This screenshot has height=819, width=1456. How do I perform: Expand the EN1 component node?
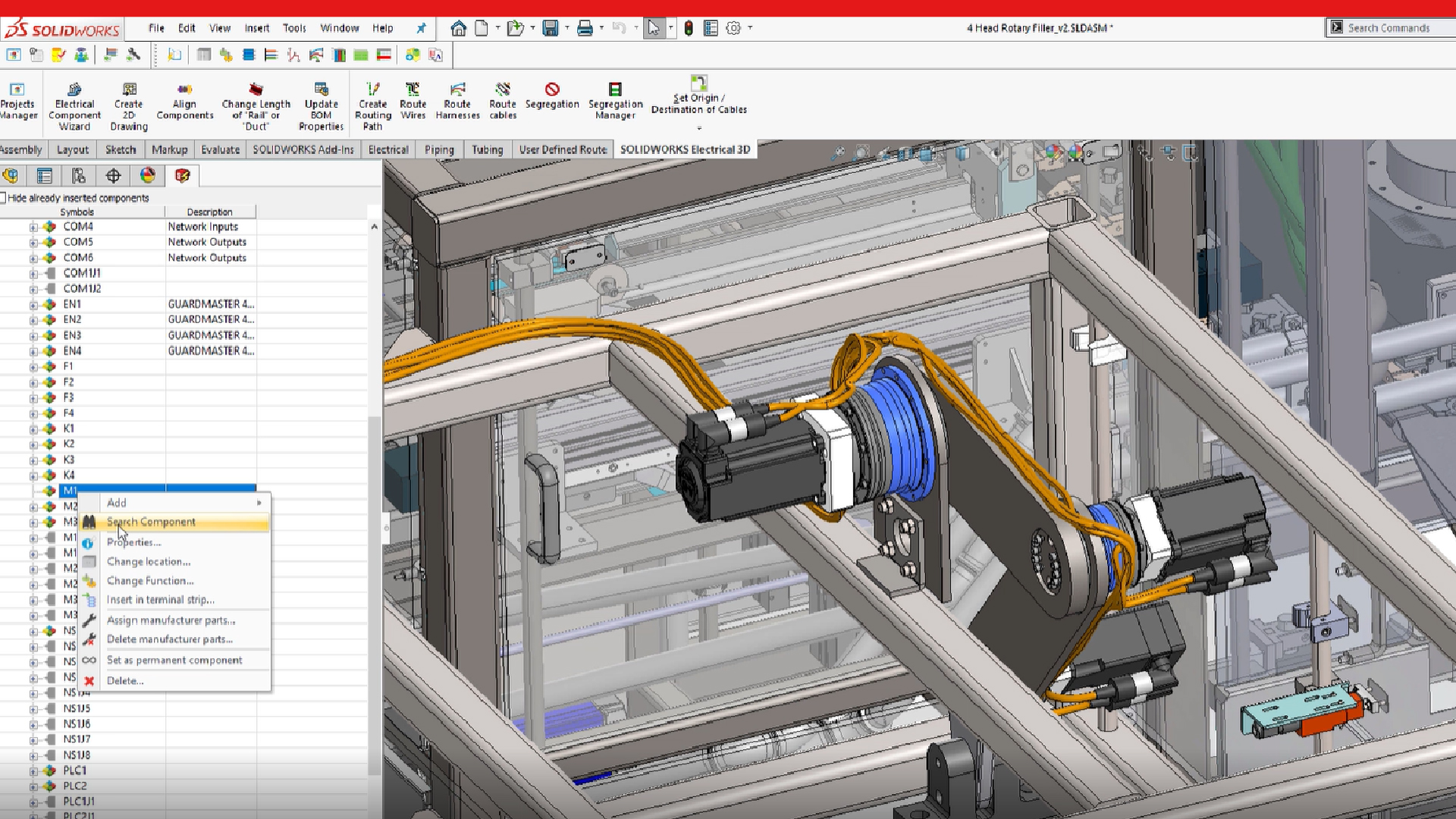33,305
